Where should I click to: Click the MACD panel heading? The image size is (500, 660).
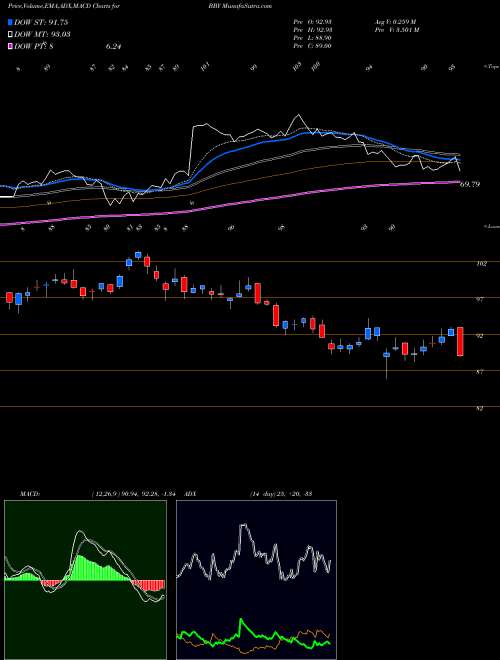(x=30, y=493)
